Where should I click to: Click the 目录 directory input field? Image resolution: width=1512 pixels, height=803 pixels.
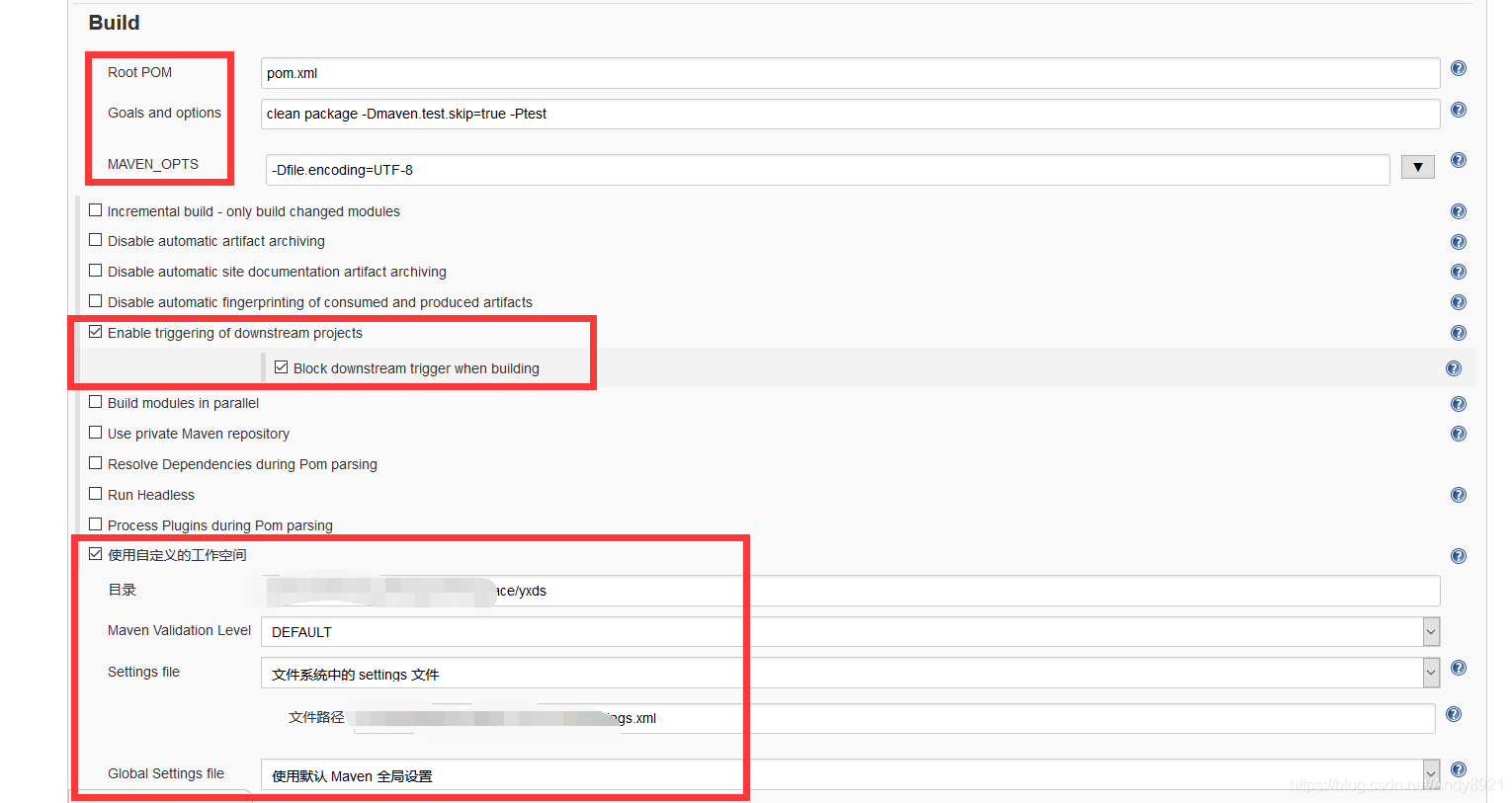point(850,591)
